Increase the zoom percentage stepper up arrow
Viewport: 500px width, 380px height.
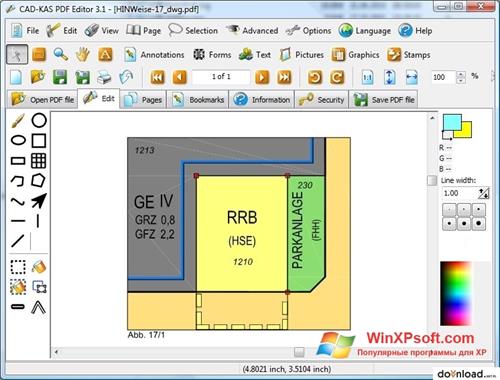click(461, 74)
